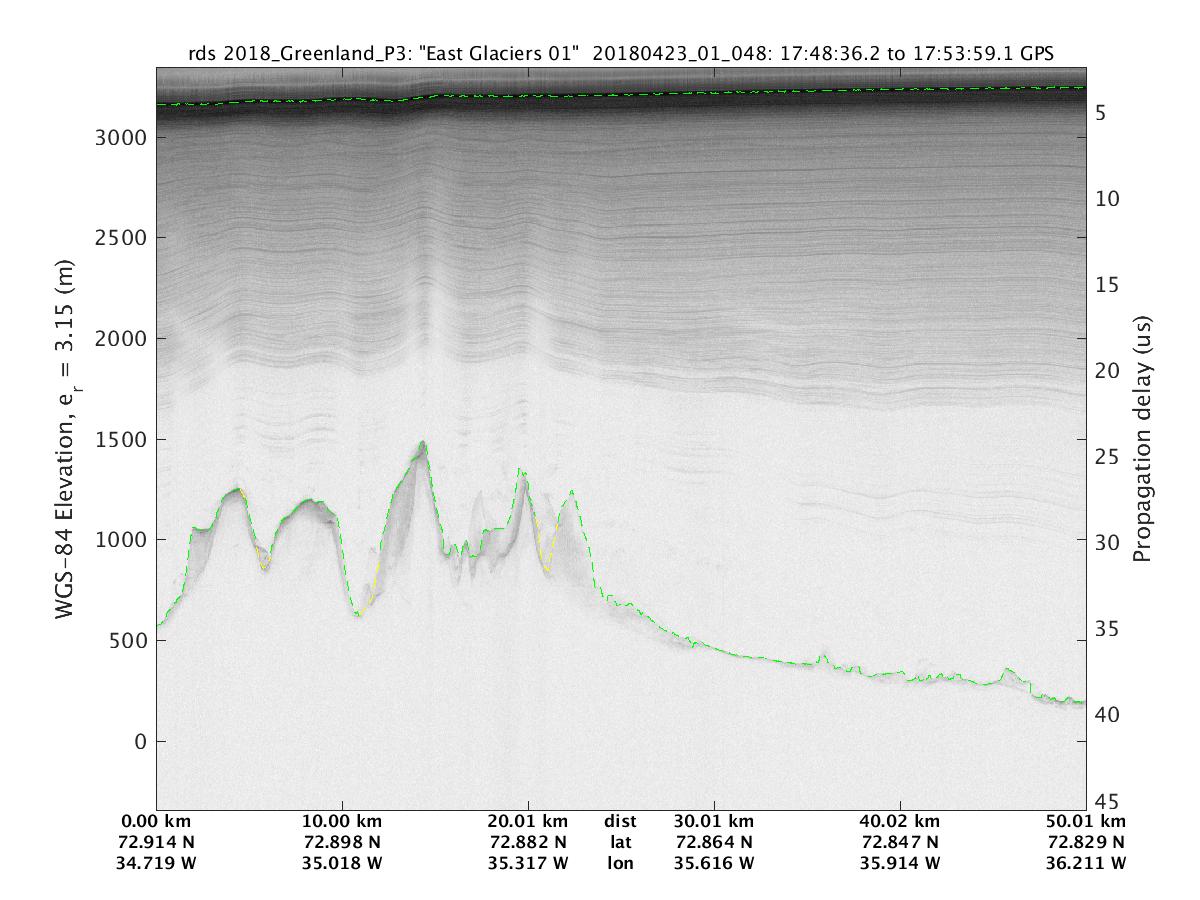Click the 72.864 N latitude label

click(x=714, y=843)
